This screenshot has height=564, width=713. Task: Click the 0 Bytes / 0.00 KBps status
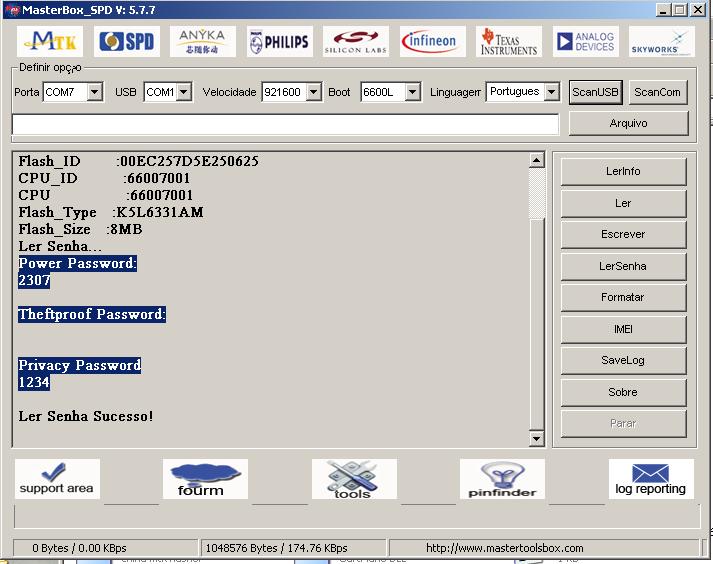[79, 548]
